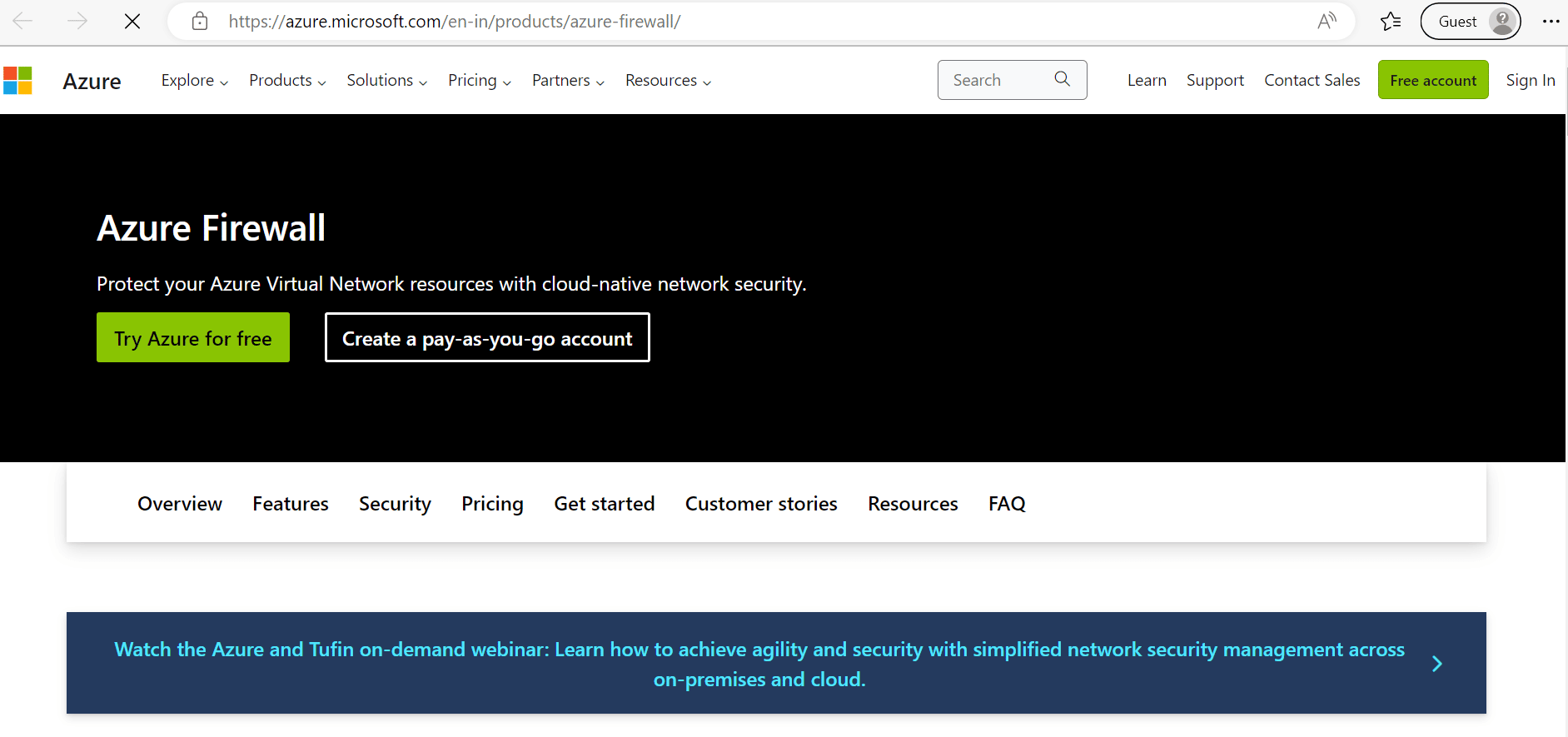The image size is (1568, 737).
Task: Go to the Pricing section tab
Action: point(492,504)
